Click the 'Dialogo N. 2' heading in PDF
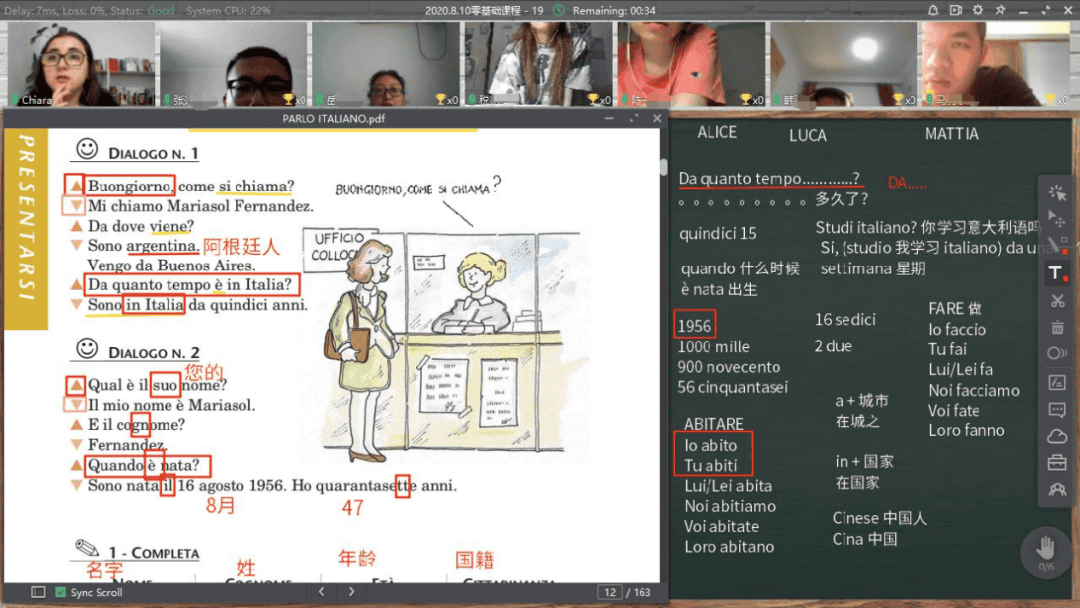1080x608 pixels. [x=154, y=353]
